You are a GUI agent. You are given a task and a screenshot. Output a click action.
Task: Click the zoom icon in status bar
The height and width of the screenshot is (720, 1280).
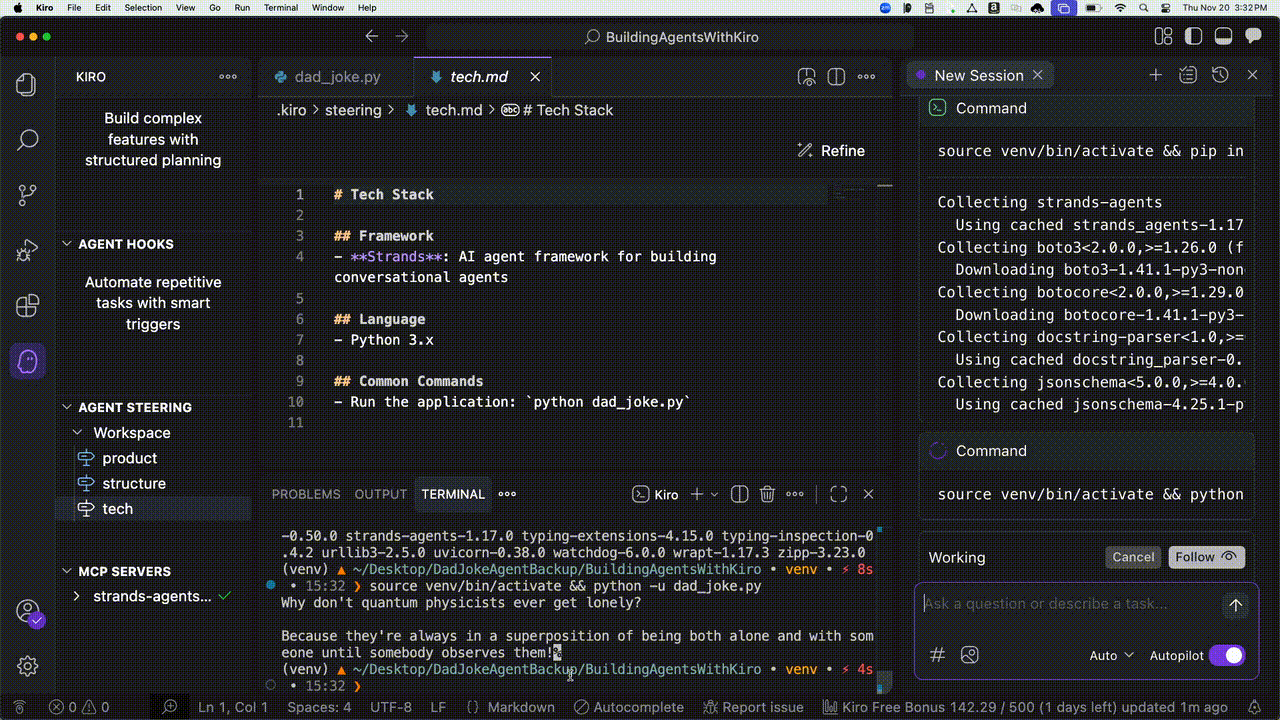[170, 707]
